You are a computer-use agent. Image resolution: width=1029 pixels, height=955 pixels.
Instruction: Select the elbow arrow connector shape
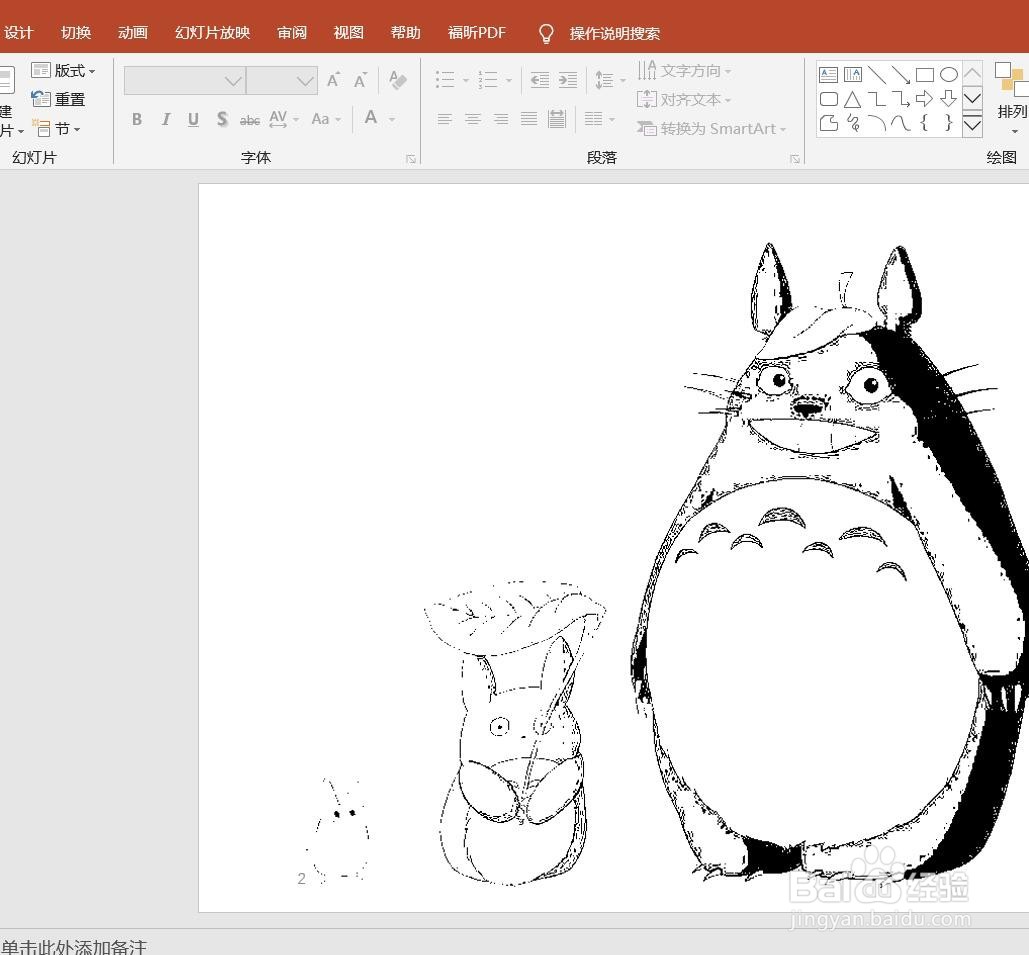900,99
